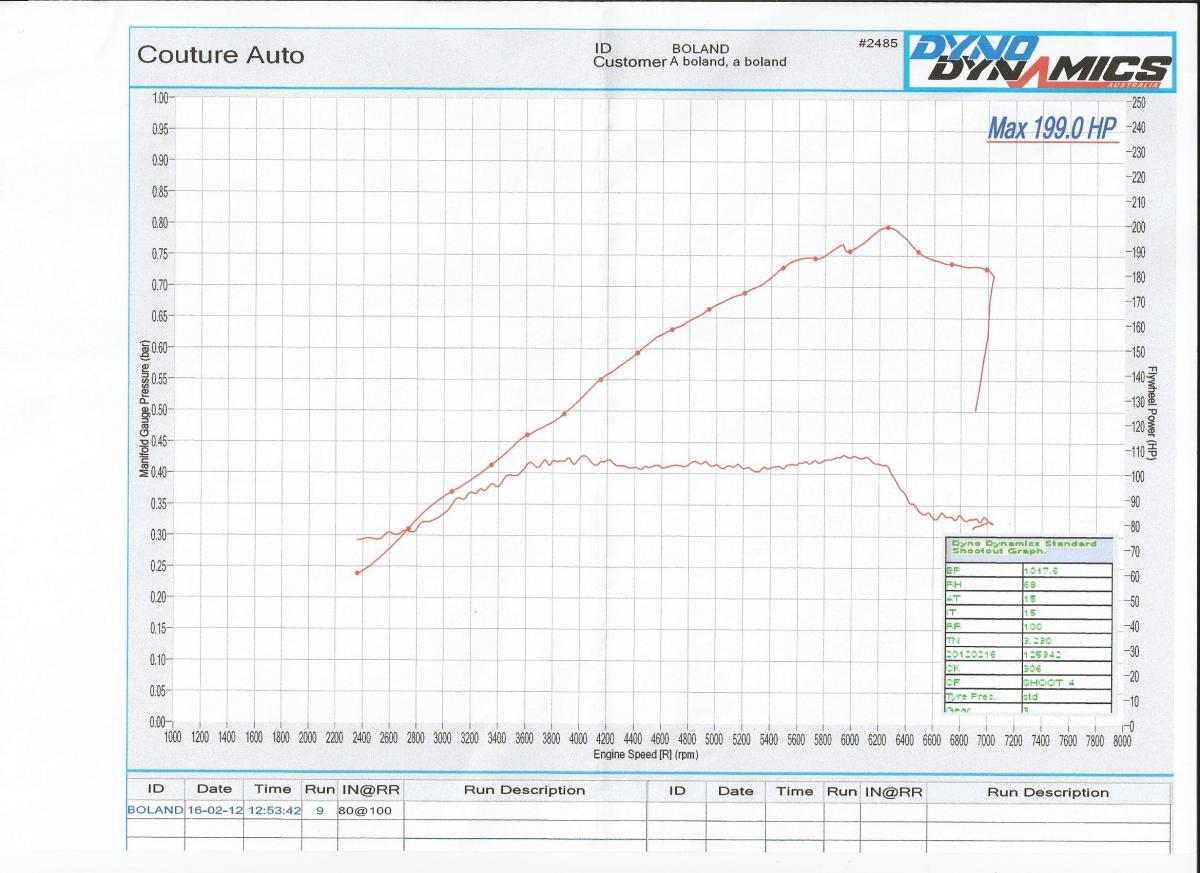Viewport: 1200px width, 873px height.
Task: Click the Dyno Dynamics logo
Action: click(x=1040, y=62)
